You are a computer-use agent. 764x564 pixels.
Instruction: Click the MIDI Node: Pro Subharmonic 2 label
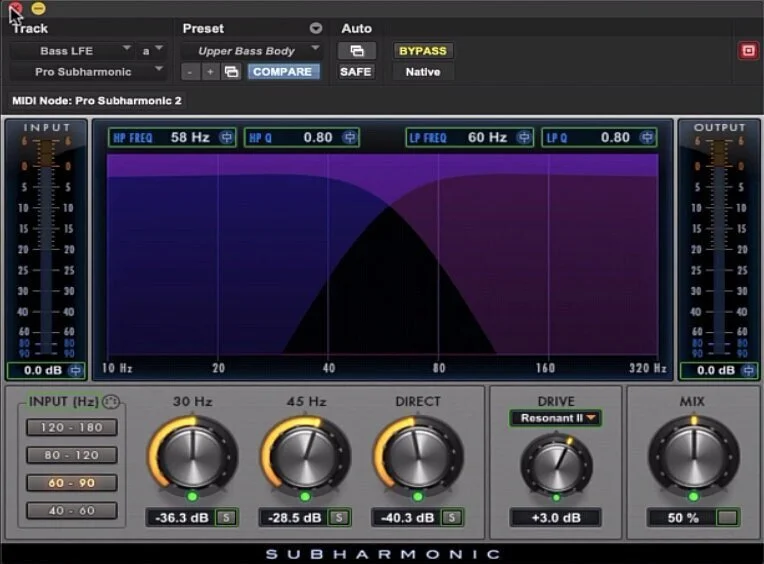(x=97, y=101)
